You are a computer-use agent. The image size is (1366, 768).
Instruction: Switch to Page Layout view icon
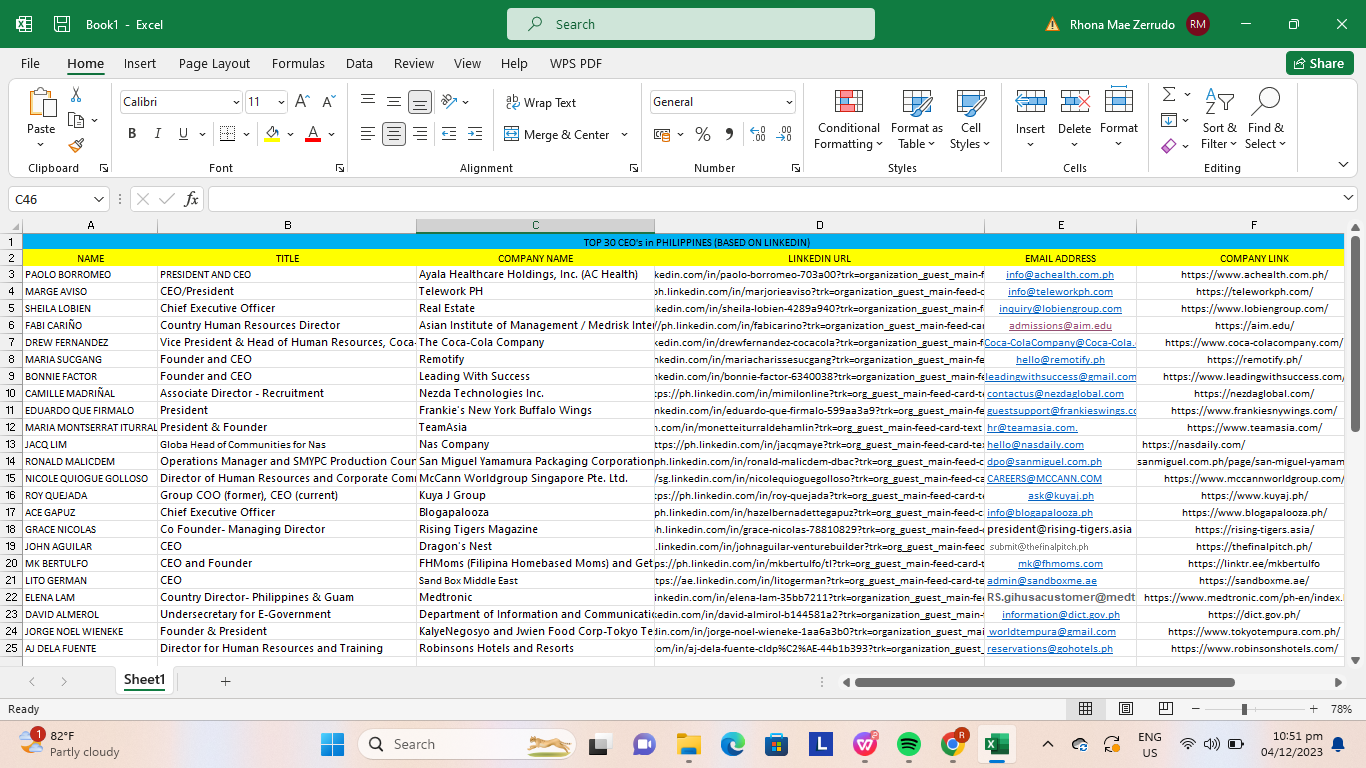[1126, 709]
